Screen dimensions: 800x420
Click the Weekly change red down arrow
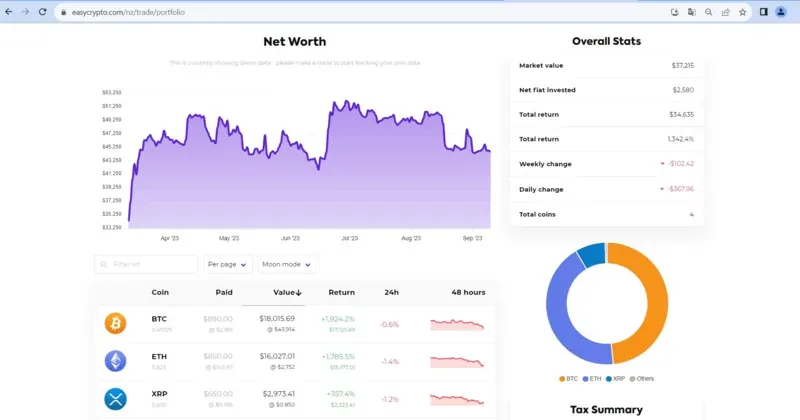[662, 164]
